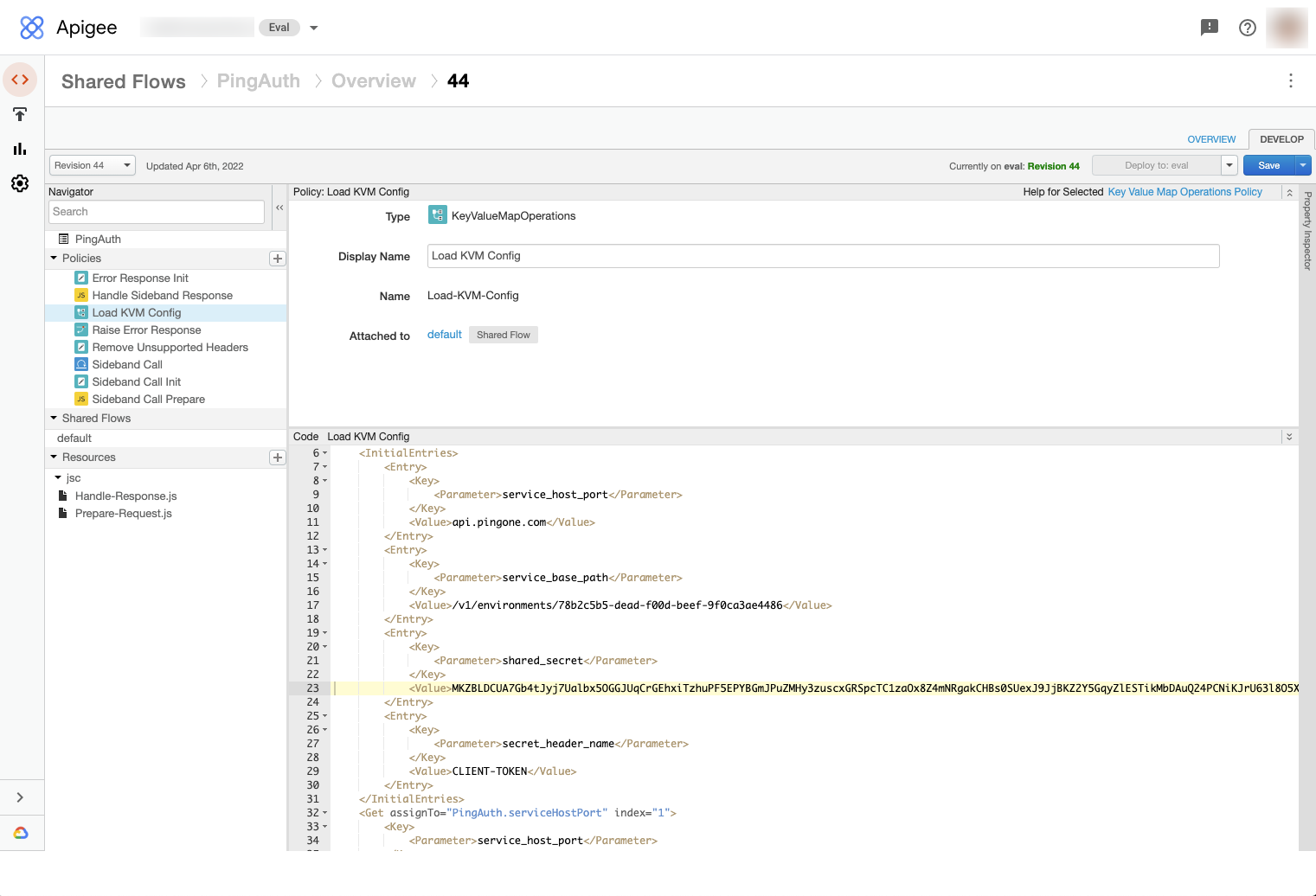
Task: Select the Load KVM Config policy
Action: pos(137,313)
